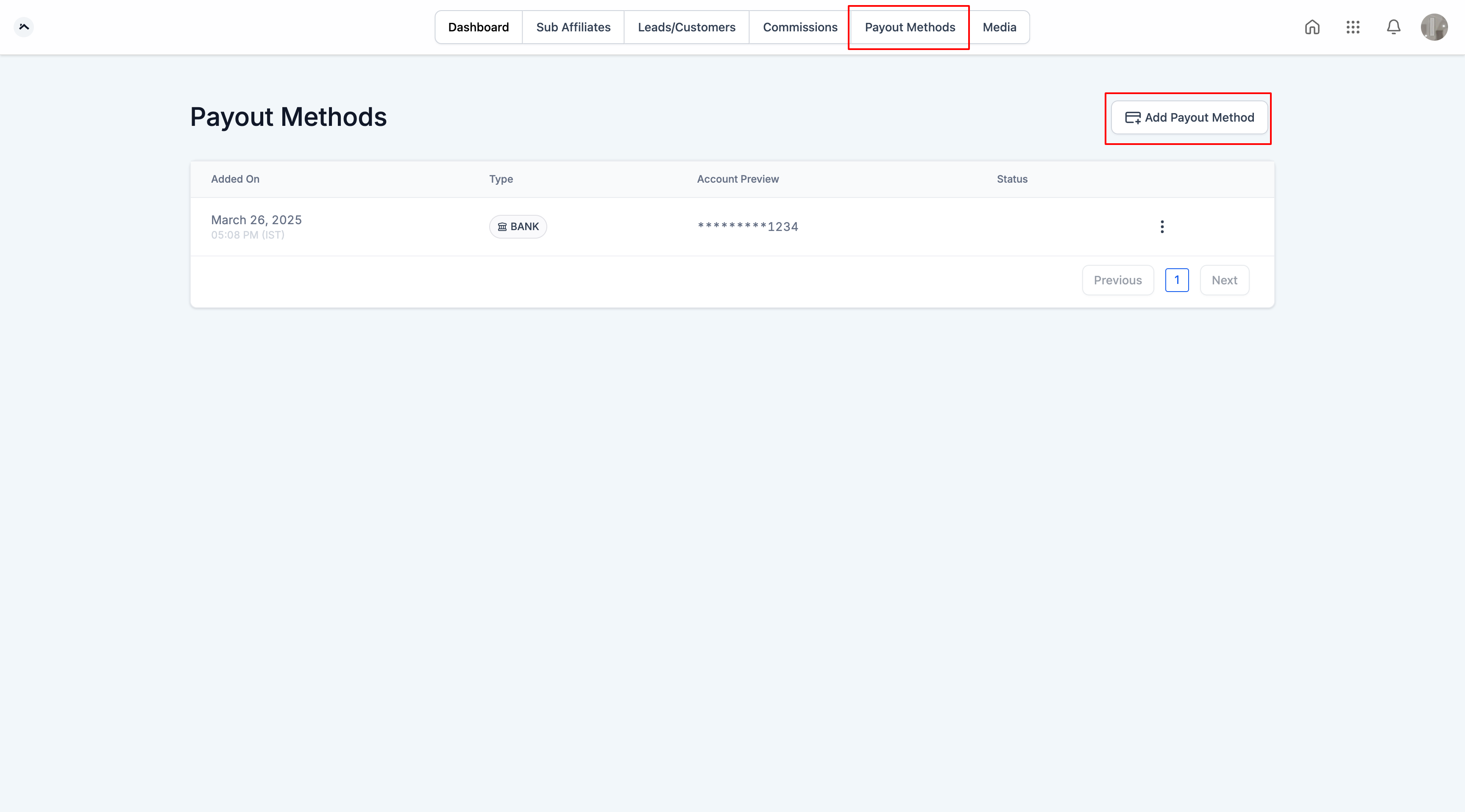Switch to the Sub Affiliates tab
The height and width of the screenshot is (812, 1465).
click(x=573, y=27)
